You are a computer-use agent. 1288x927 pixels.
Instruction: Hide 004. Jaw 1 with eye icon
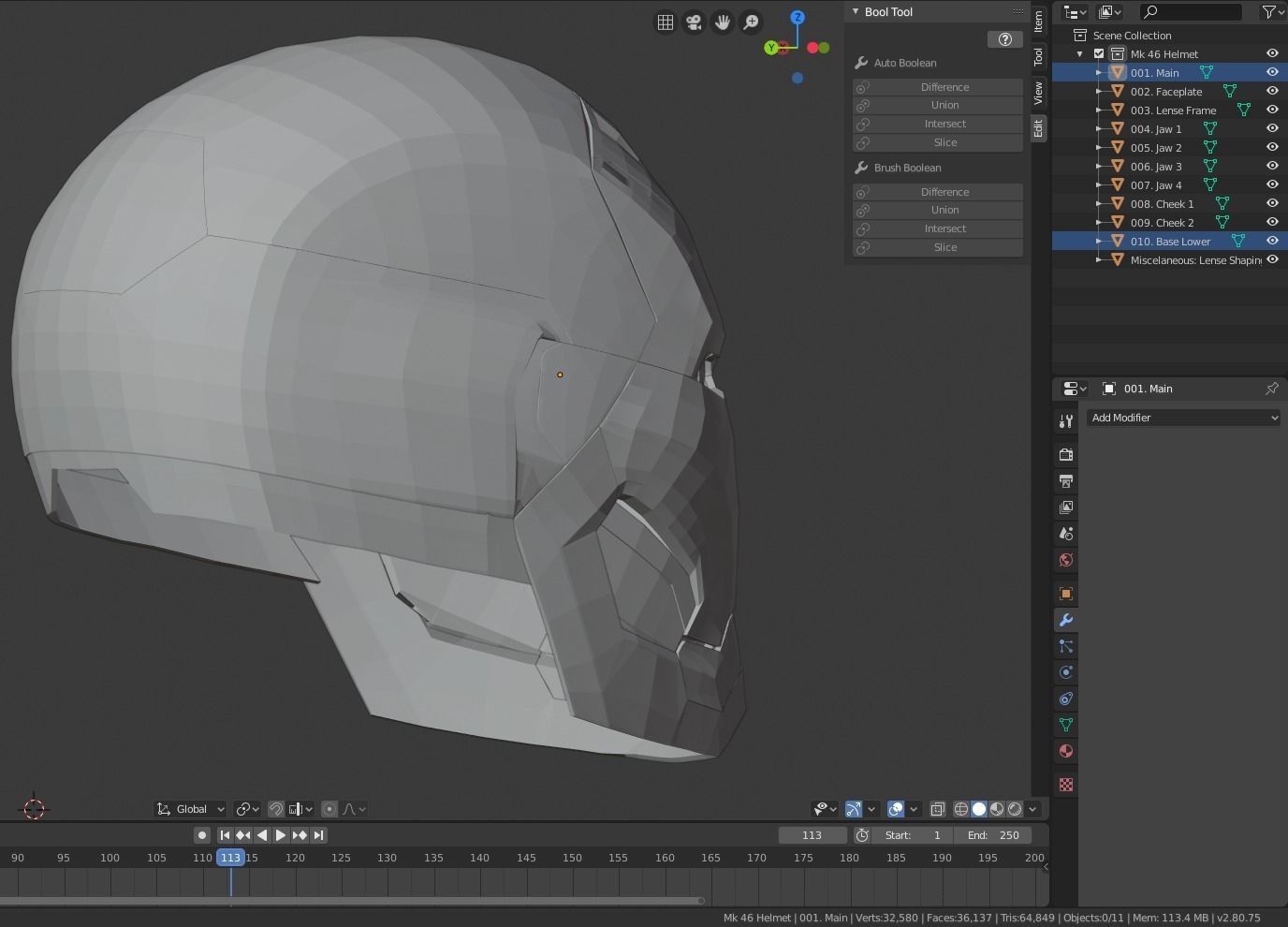point(1272,128)
